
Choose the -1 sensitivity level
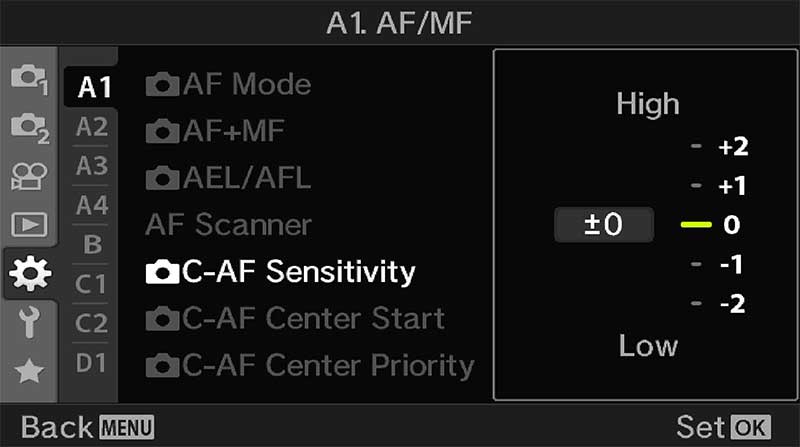tap(732, 265)
